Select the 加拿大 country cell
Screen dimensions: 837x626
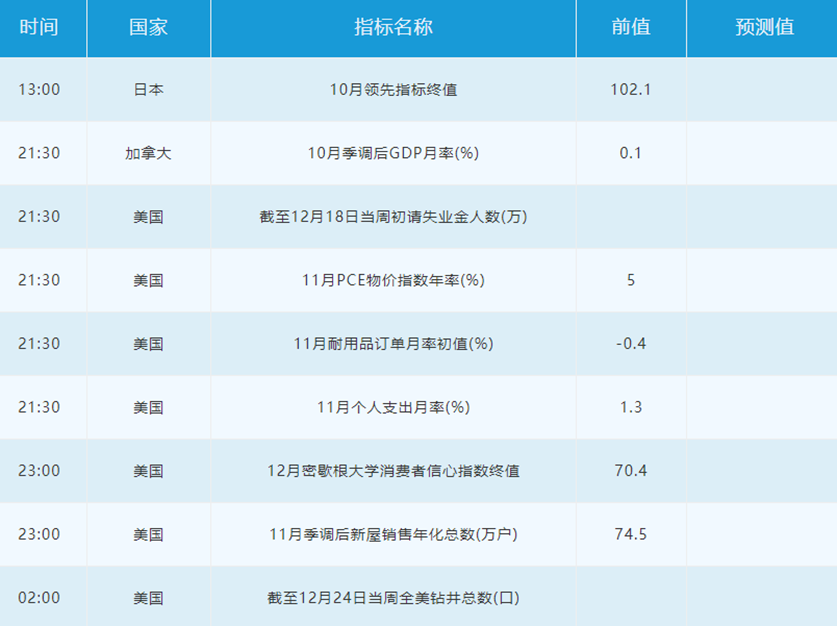pos(148,153)
